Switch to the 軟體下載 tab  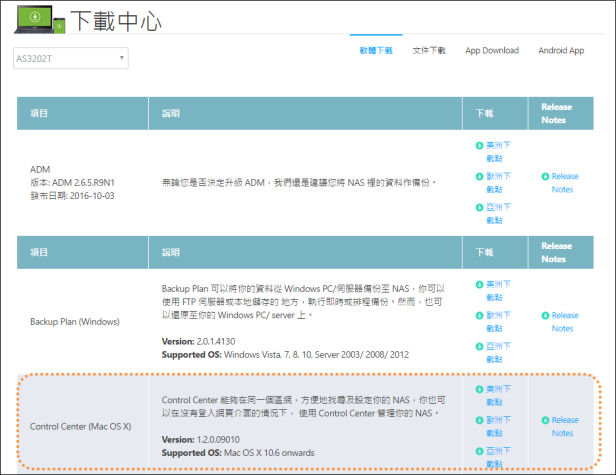376,50
